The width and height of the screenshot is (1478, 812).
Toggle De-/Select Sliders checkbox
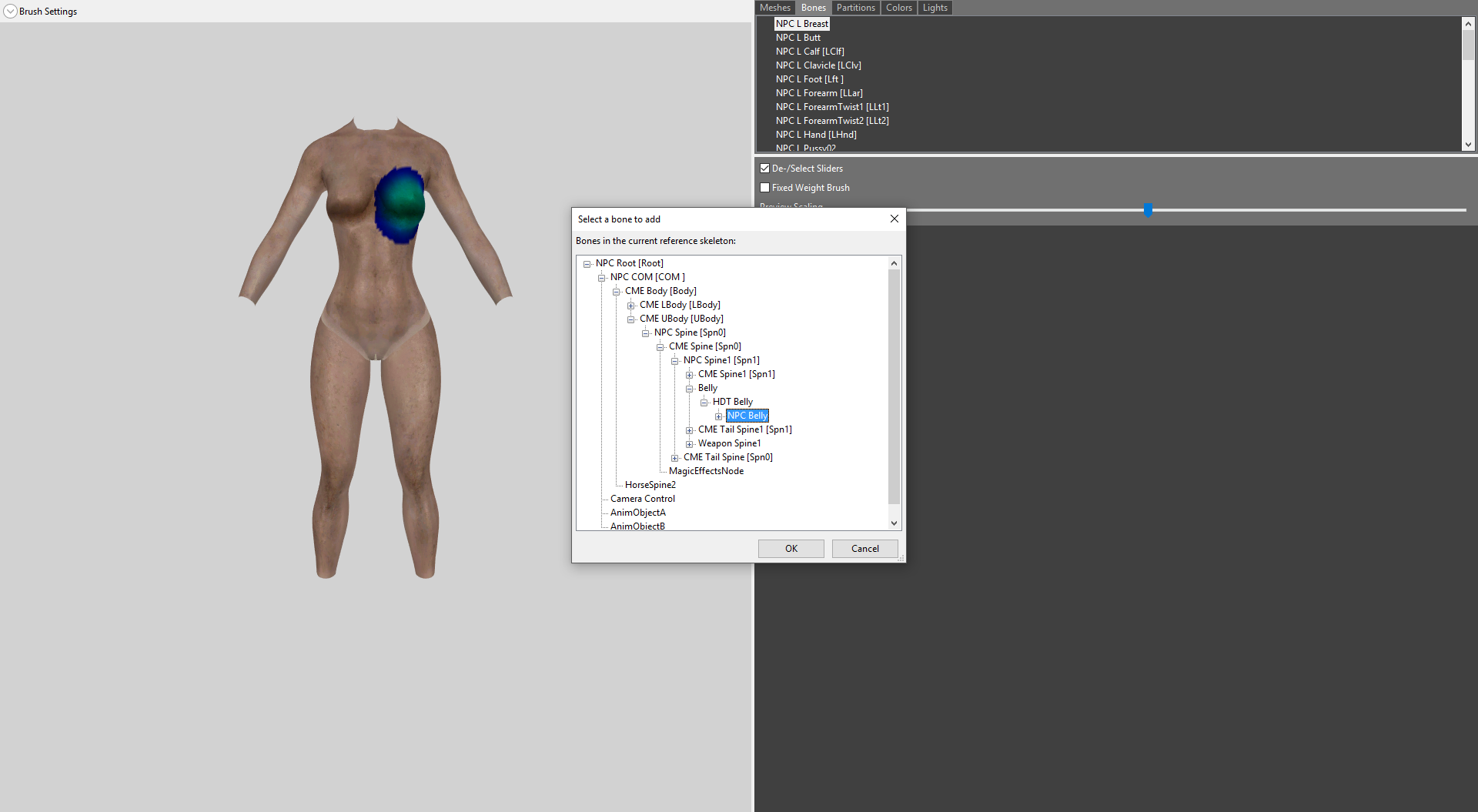click(x=764, y=169)
